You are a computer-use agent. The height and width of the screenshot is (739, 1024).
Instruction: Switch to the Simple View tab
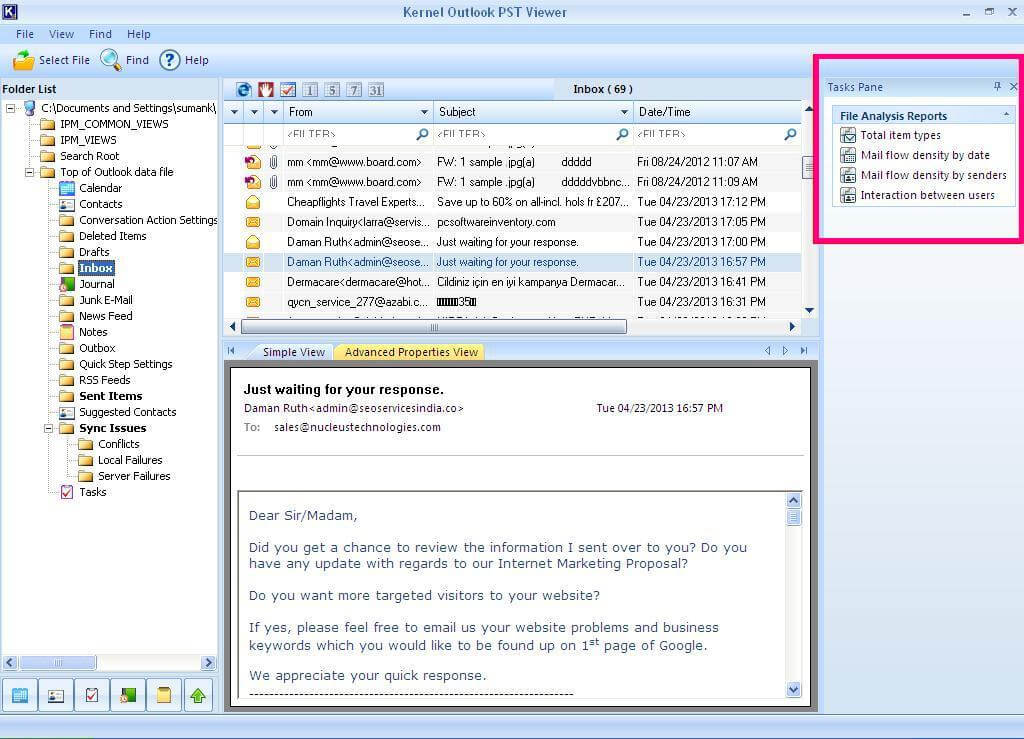[x=293, y=352]
